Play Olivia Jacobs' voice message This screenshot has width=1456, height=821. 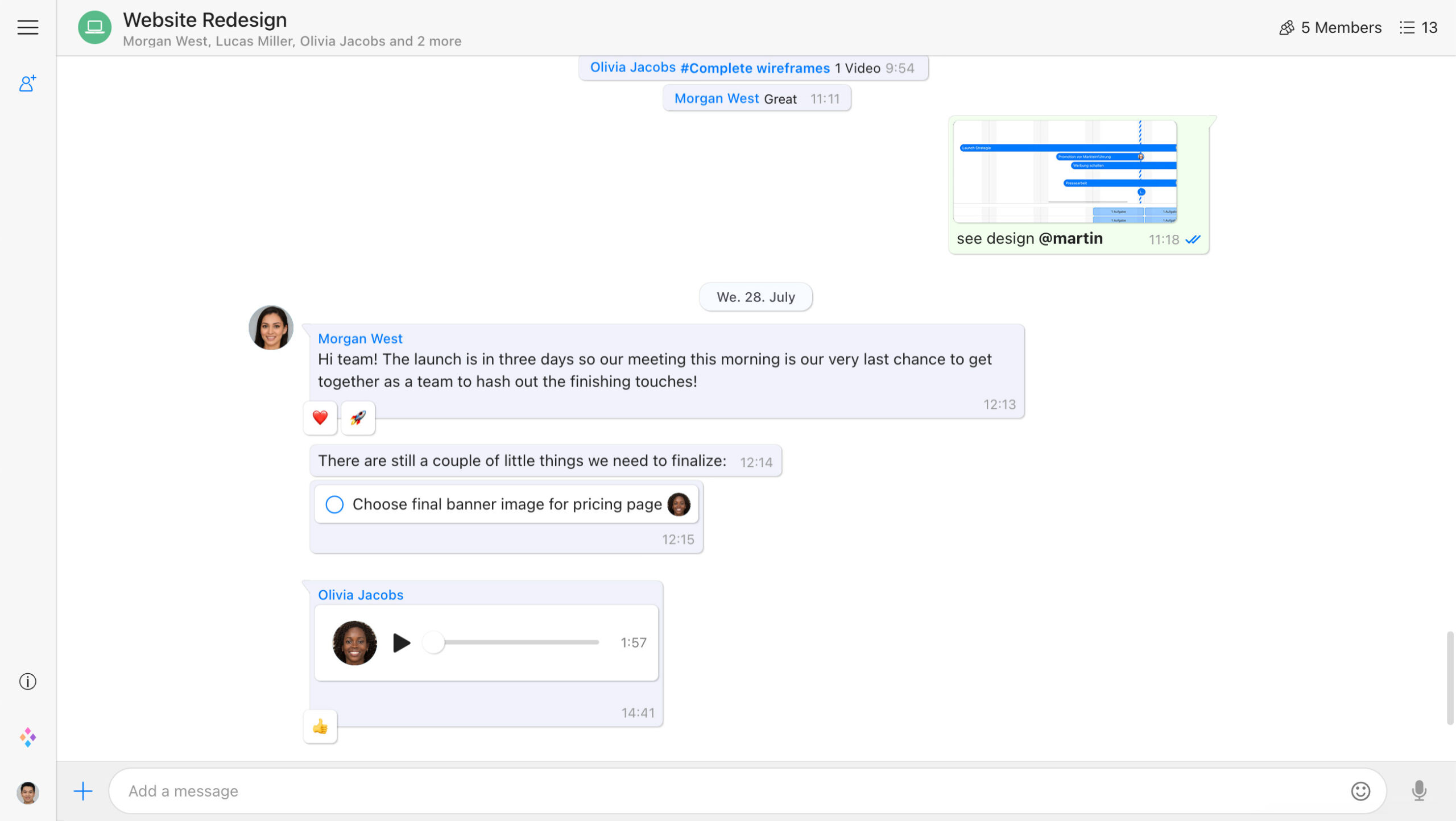(x=402, y=642)
